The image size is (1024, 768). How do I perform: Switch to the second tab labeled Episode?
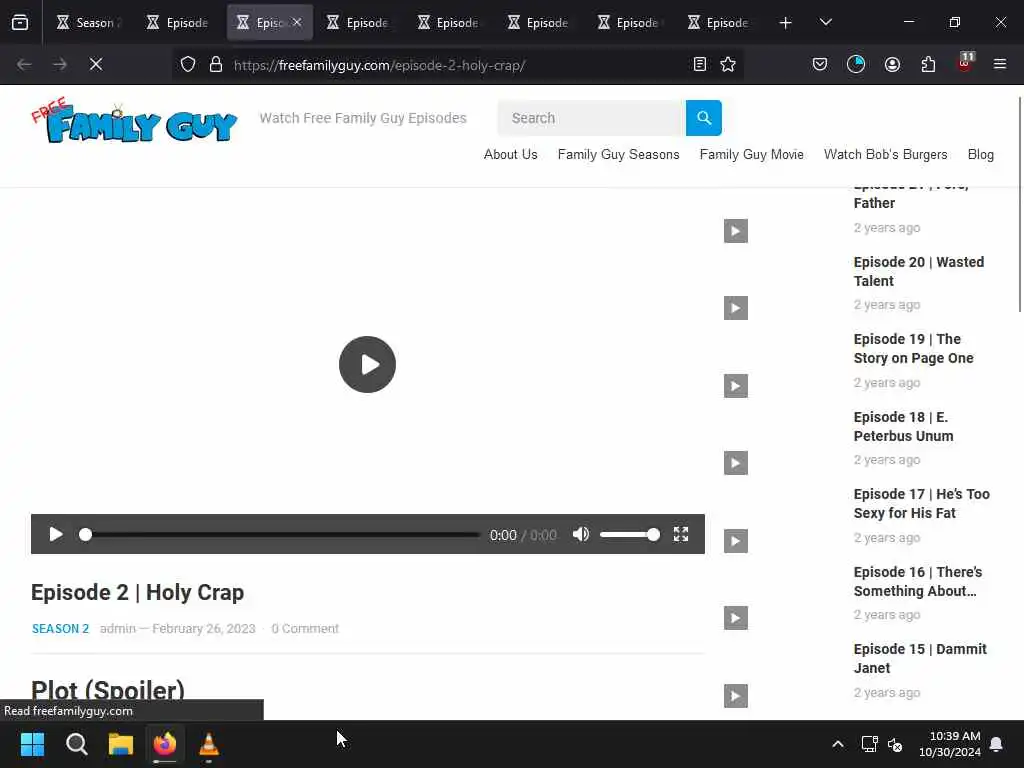click(178, 23)
